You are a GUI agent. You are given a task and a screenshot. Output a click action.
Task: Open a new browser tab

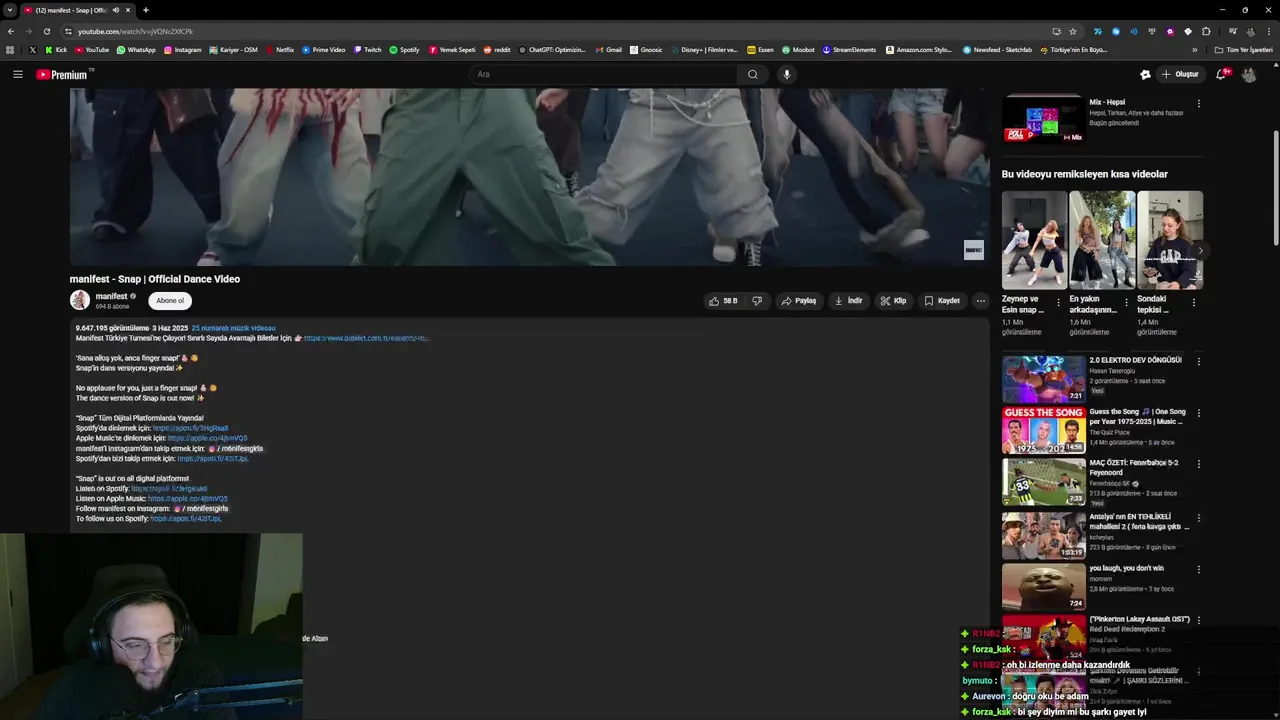(145, 10)
